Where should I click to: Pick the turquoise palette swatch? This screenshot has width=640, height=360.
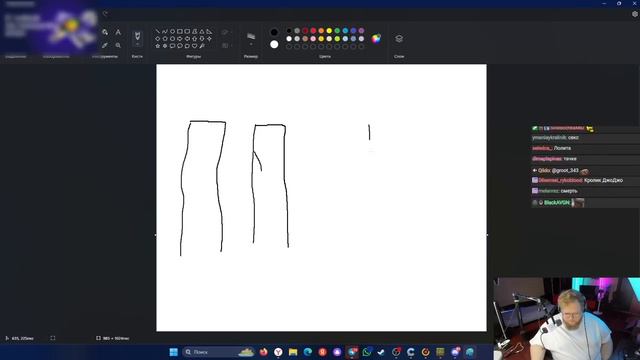[345, 31]
